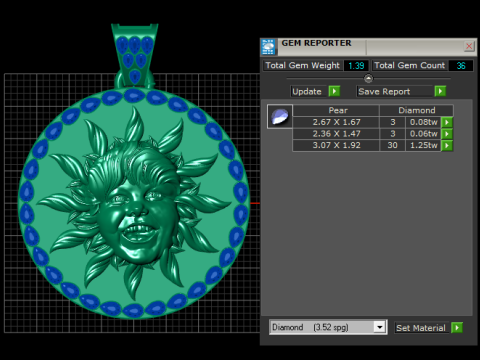Click the green arrow next to Save Report
480x360 pixels.
(440, 91)
